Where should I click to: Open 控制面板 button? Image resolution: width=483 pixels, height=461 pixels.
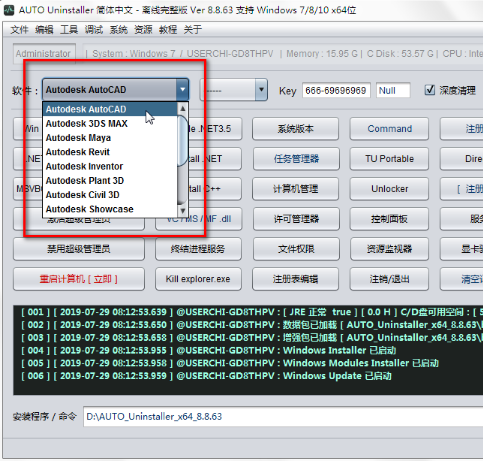click(x=389, y=219)
